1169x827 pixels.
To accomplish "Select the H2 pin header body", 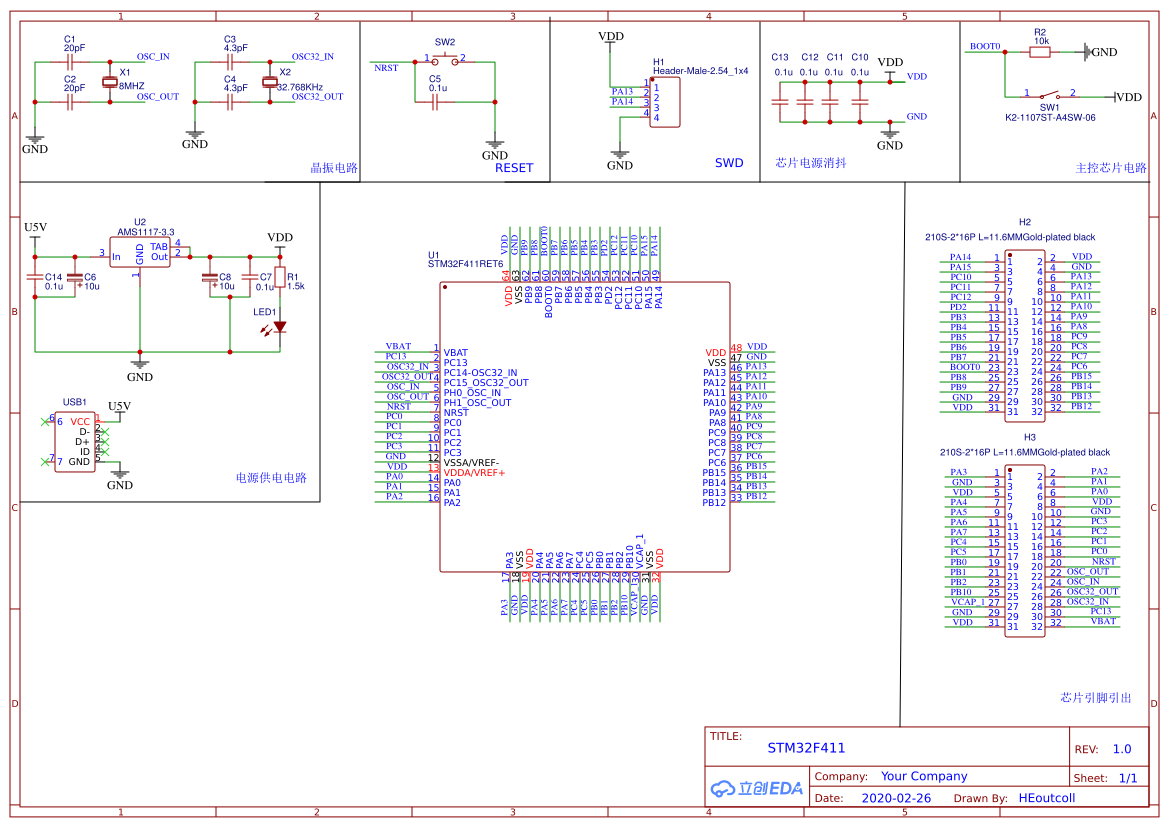I will 1025,334.
